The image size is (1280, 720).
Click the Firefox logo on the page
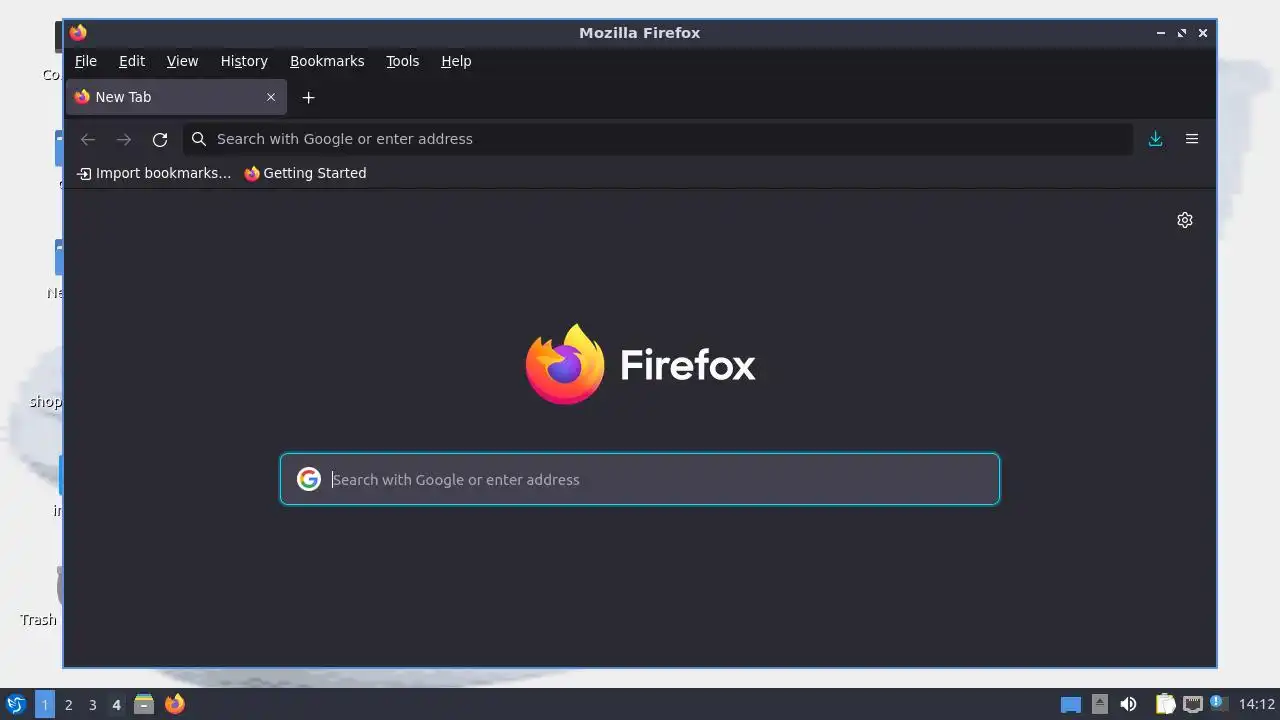[640, 364]
